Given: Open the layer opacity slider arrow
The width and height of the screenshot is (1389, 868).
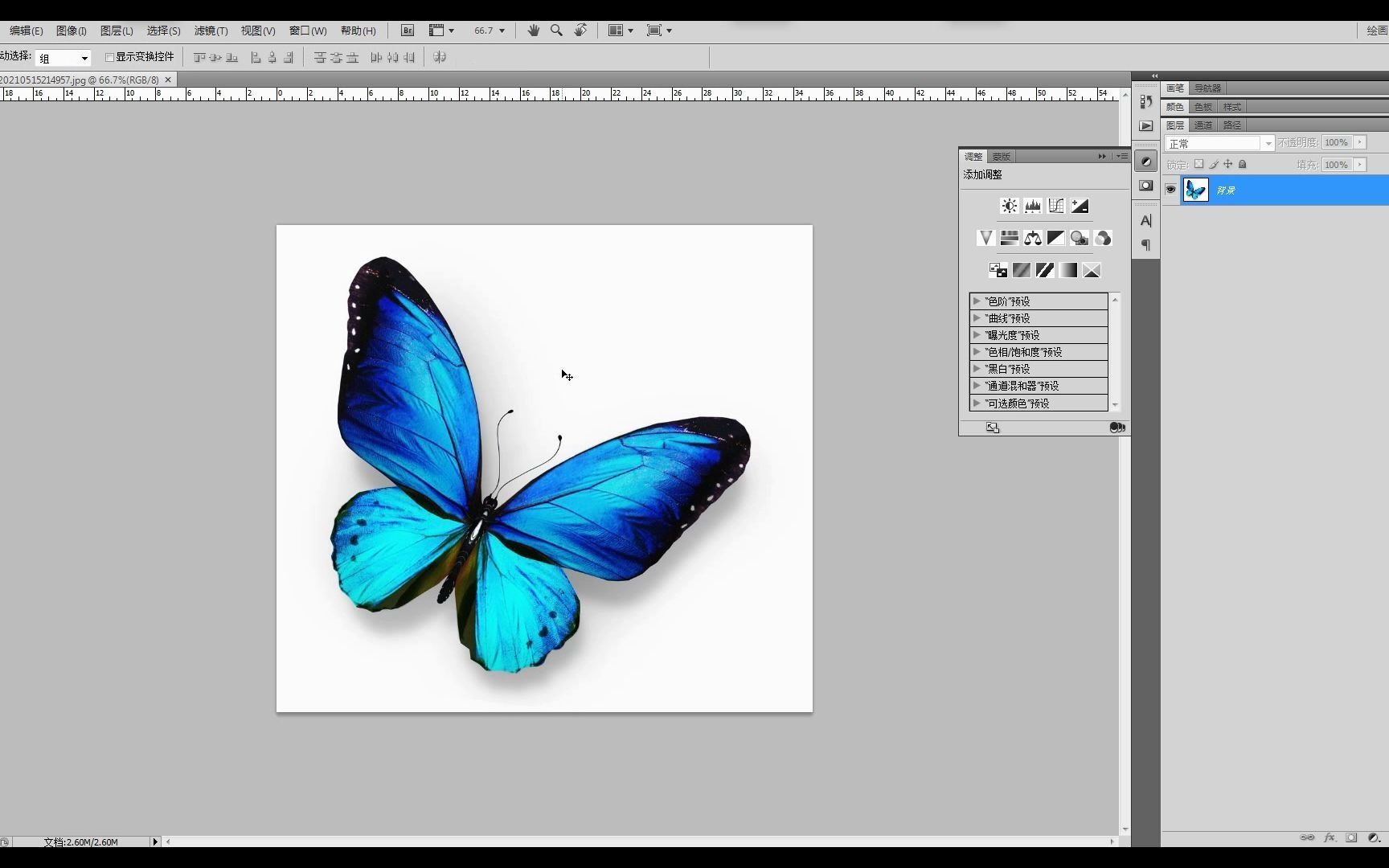Looking at the screenshot, I should click(1360, 142).
